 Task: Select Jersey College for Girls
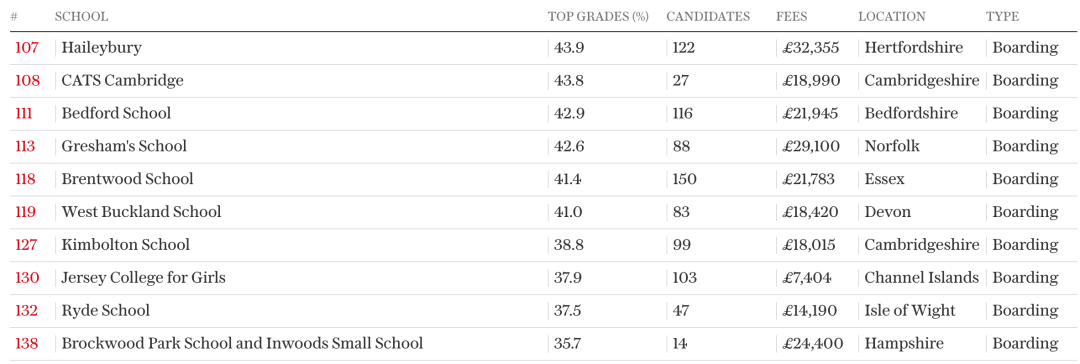[x=143, y=278]
